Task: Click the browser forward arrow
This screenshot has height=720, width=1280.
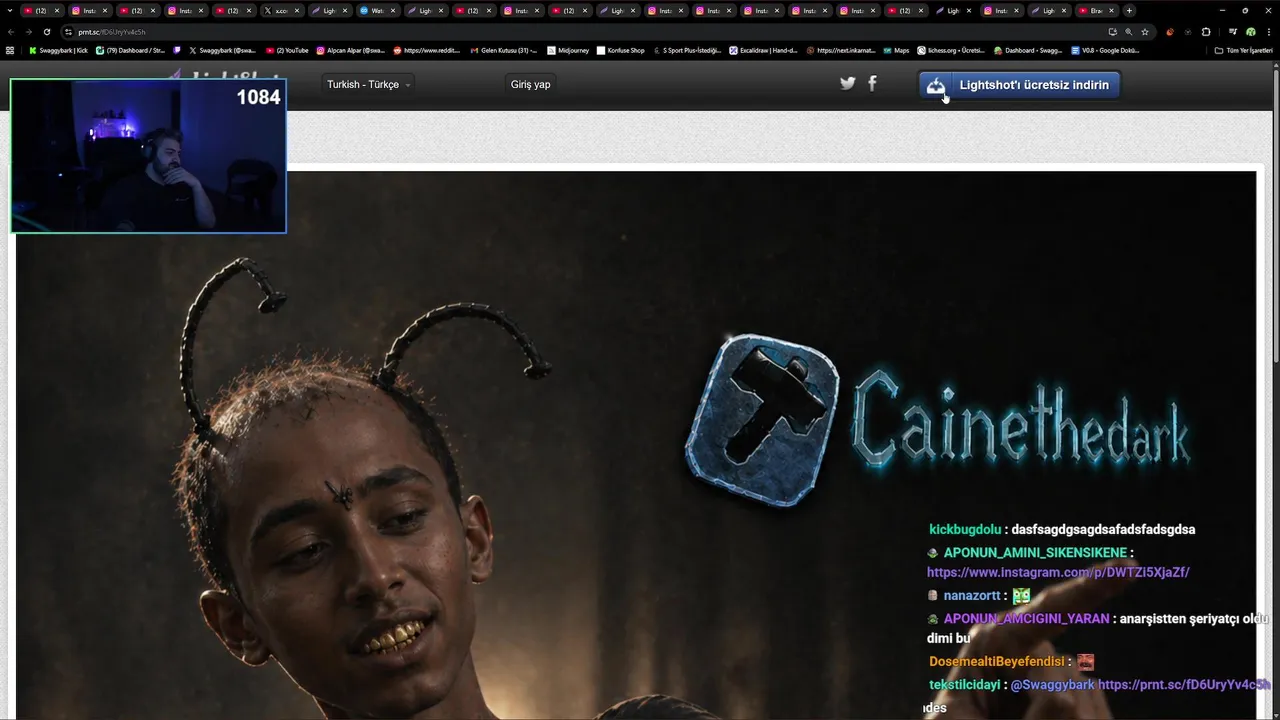Action: tap(28, 32)
